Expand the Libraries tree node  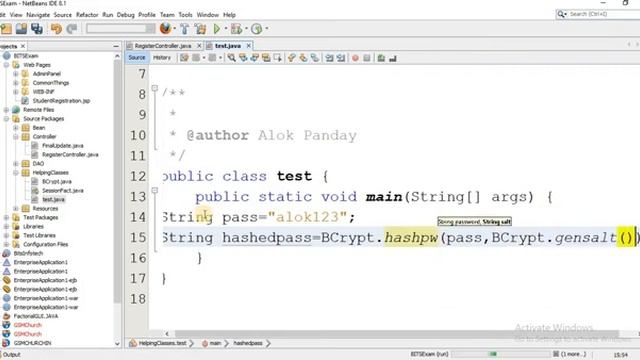(6, 227)
